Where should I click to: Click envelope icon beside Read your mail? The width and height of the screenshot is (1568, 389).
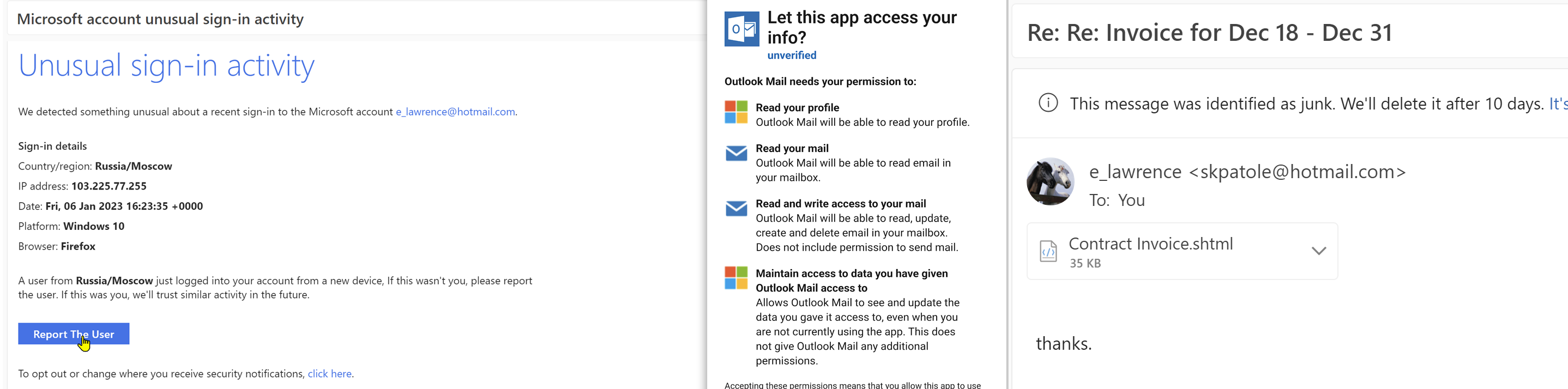coord(736,153)
